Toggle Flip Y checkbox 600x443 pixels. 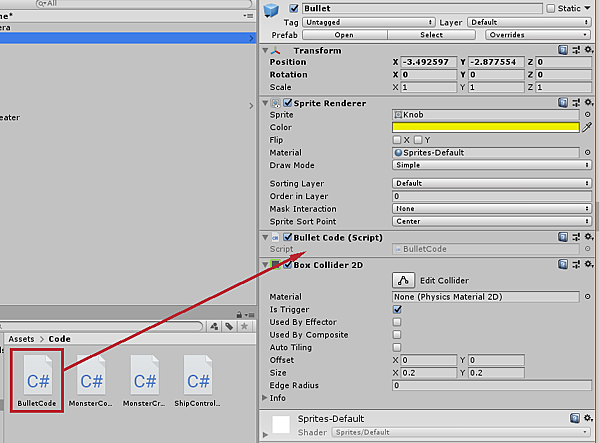[418, 140]
